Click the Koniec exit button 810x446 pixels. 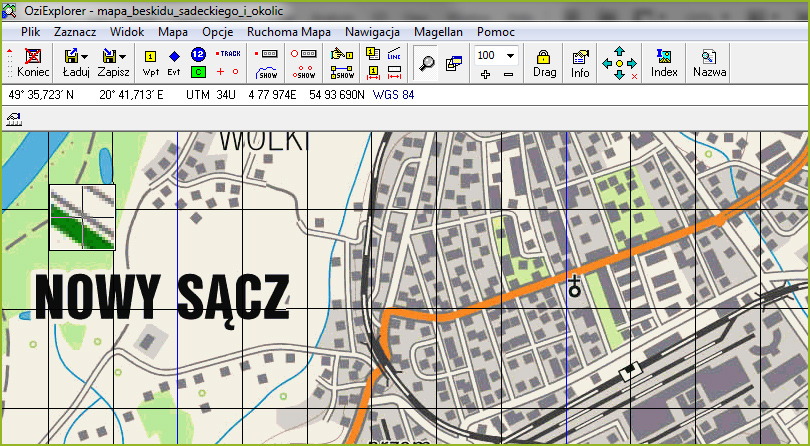[33, 62]
